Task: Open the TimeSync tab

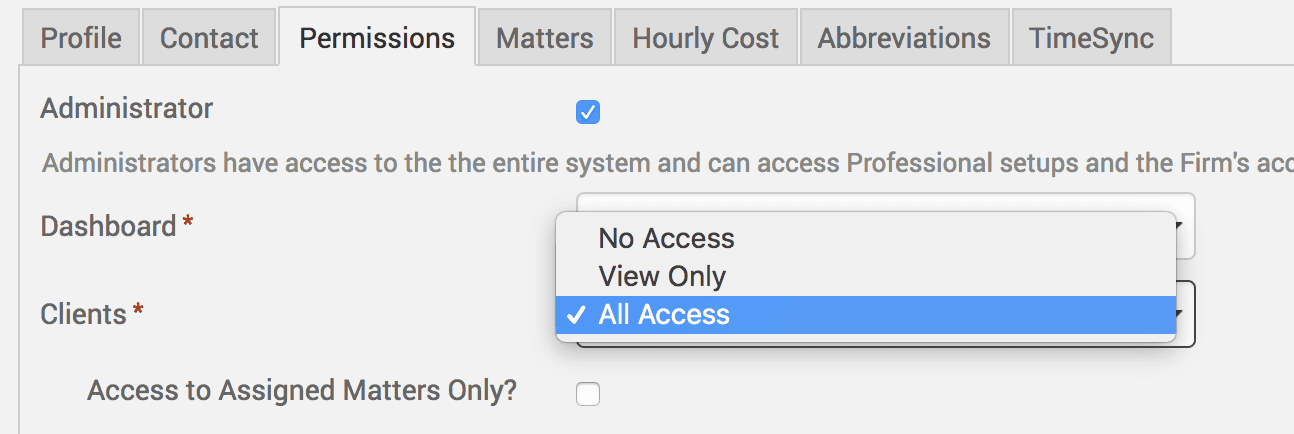Action: [1091, 39]
